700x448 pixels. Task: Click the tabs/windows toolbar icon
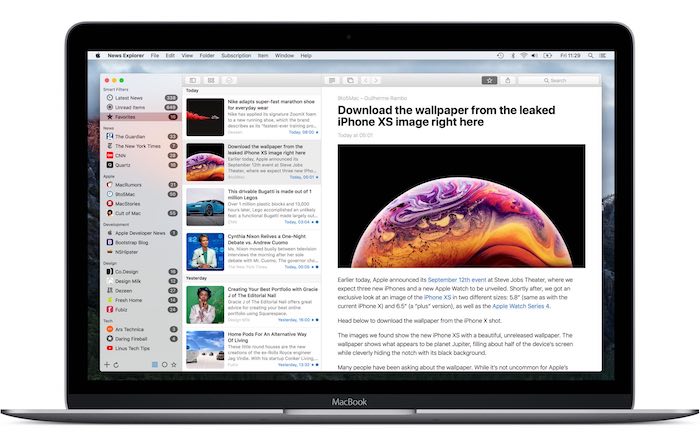click(350, 80)
